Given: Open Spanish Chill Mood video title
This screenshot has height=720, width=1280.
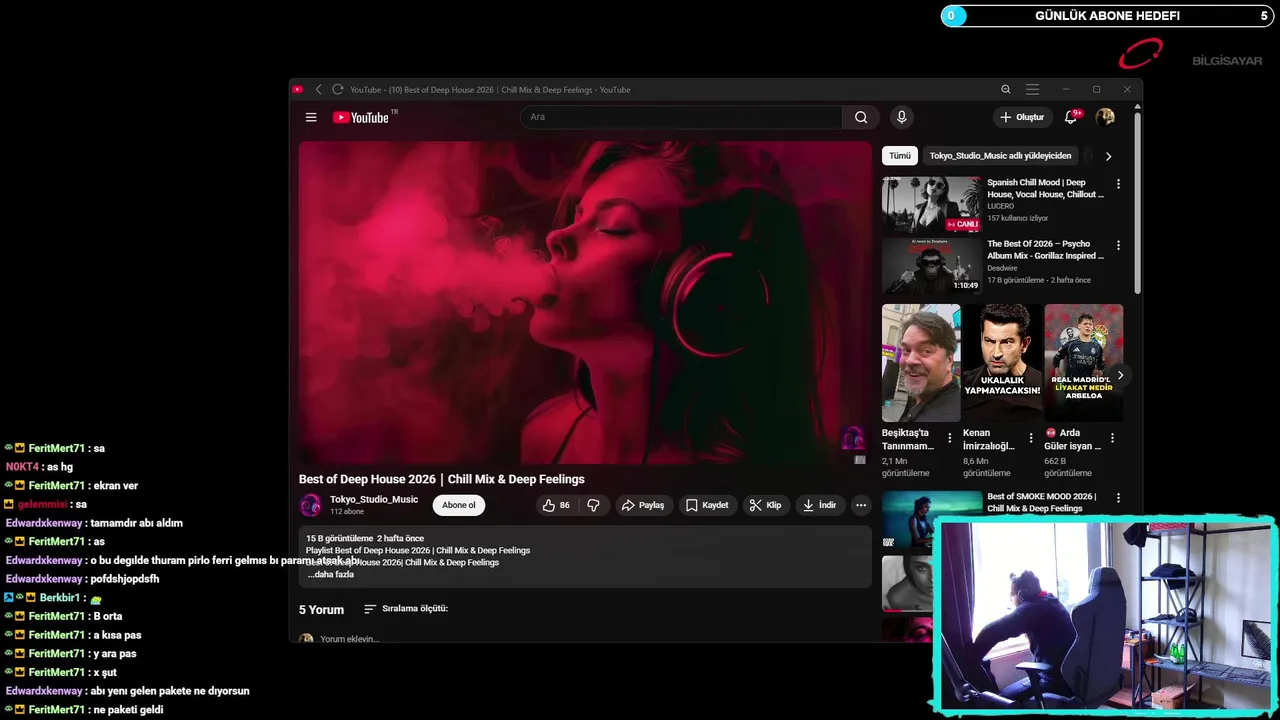Looking at the screenshot, I should 1045,188.
